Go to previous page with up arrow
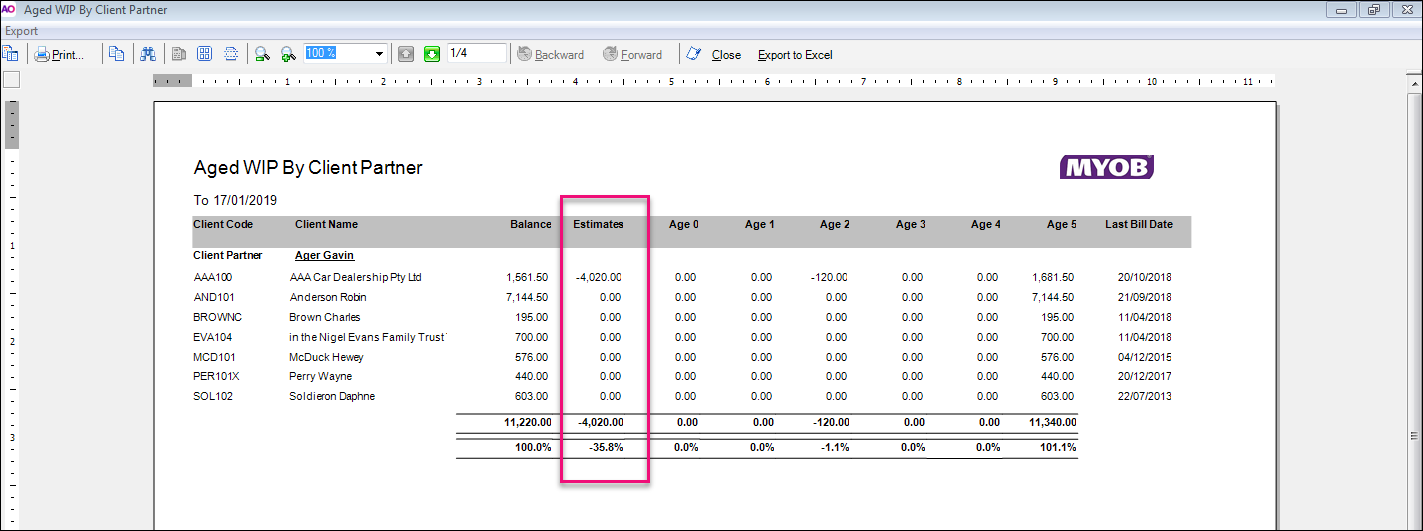The width and height of the screenshot is (1423, 531). [x=406, y=54]
